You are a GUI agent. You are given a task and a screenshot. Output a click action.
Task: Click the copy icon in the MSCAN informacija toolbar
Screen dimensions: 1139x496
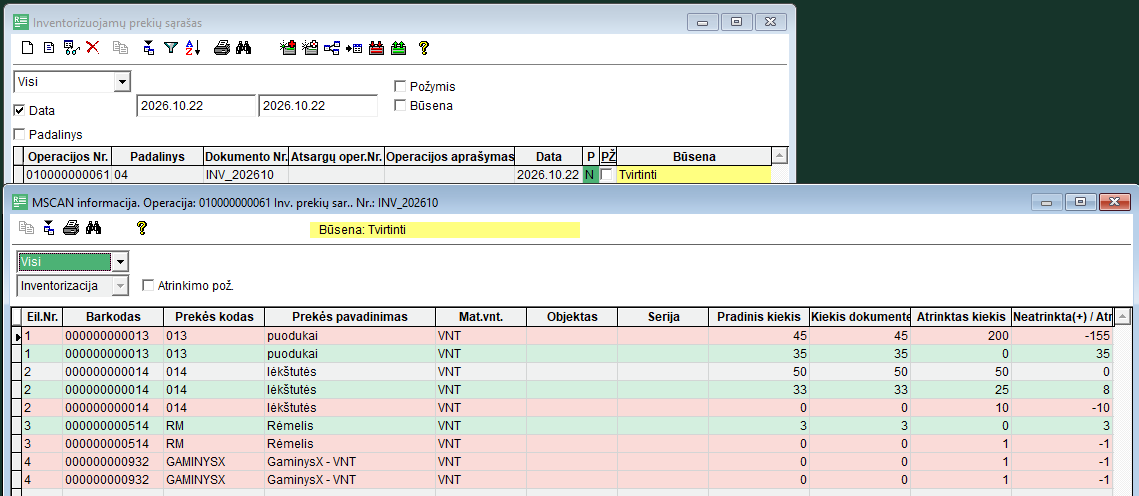(x=27, y=228)
